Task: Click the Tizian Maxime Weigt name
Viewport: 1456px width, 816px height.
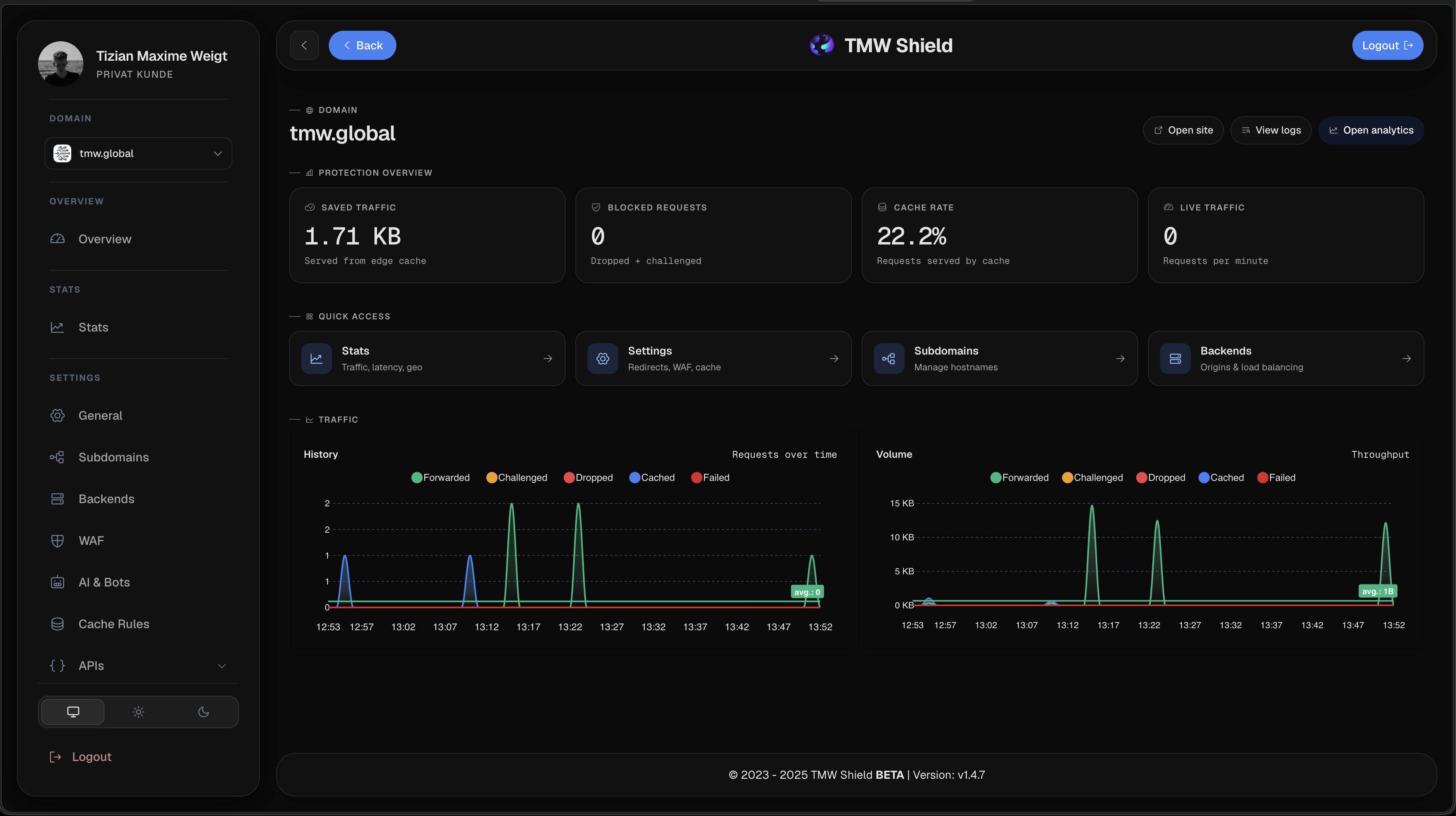Action: (162, 55)
